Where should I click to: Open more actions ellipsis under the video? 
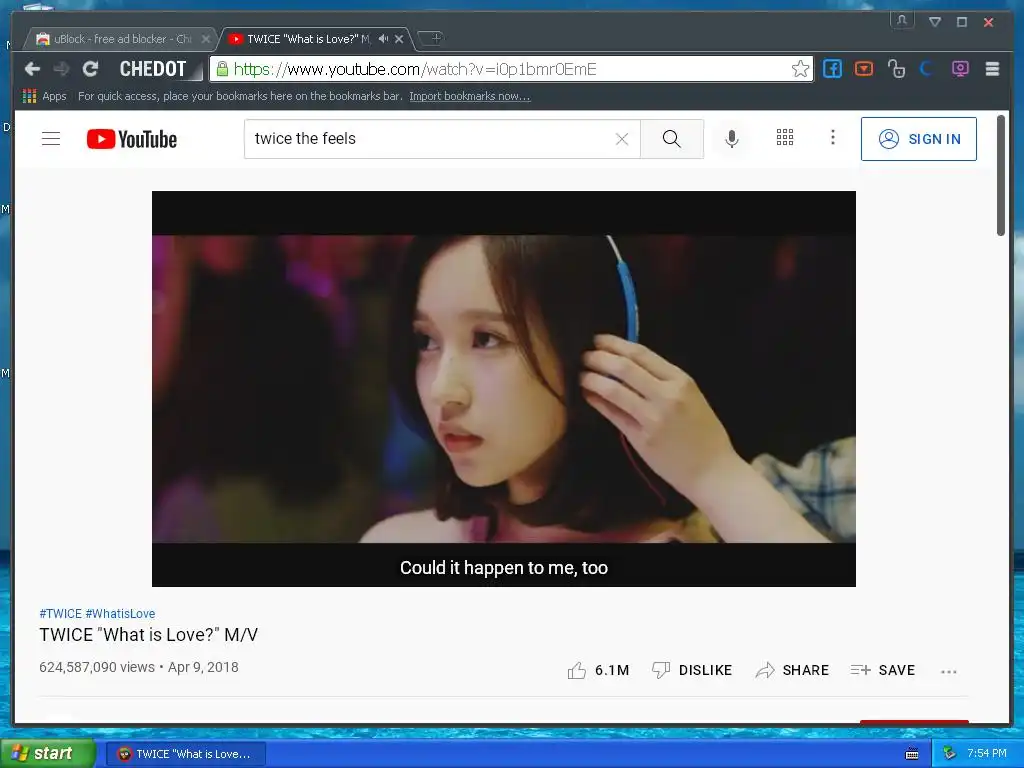(x=949, y=671)
